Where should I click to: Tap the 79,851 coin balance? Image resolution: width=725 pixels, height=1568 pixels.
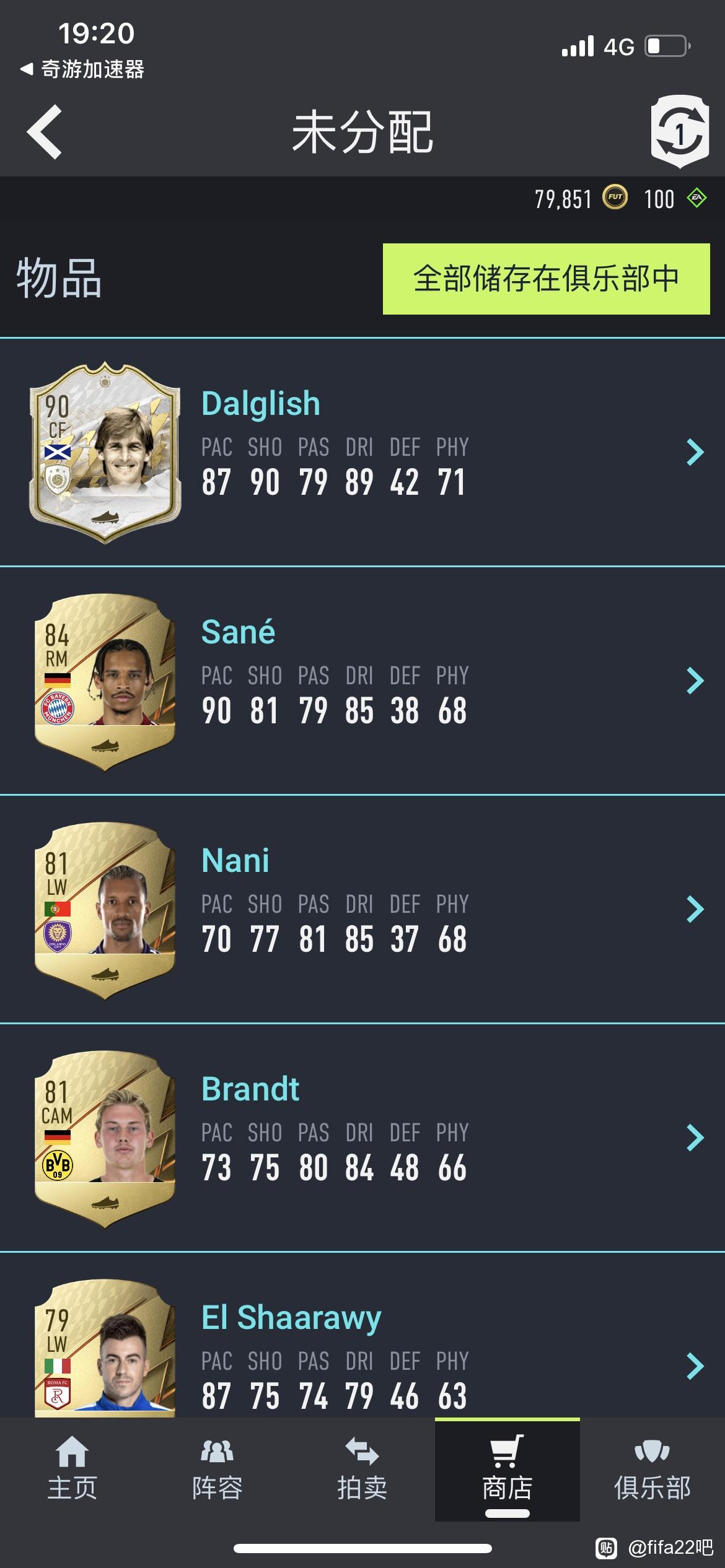(x=563, y=199)
